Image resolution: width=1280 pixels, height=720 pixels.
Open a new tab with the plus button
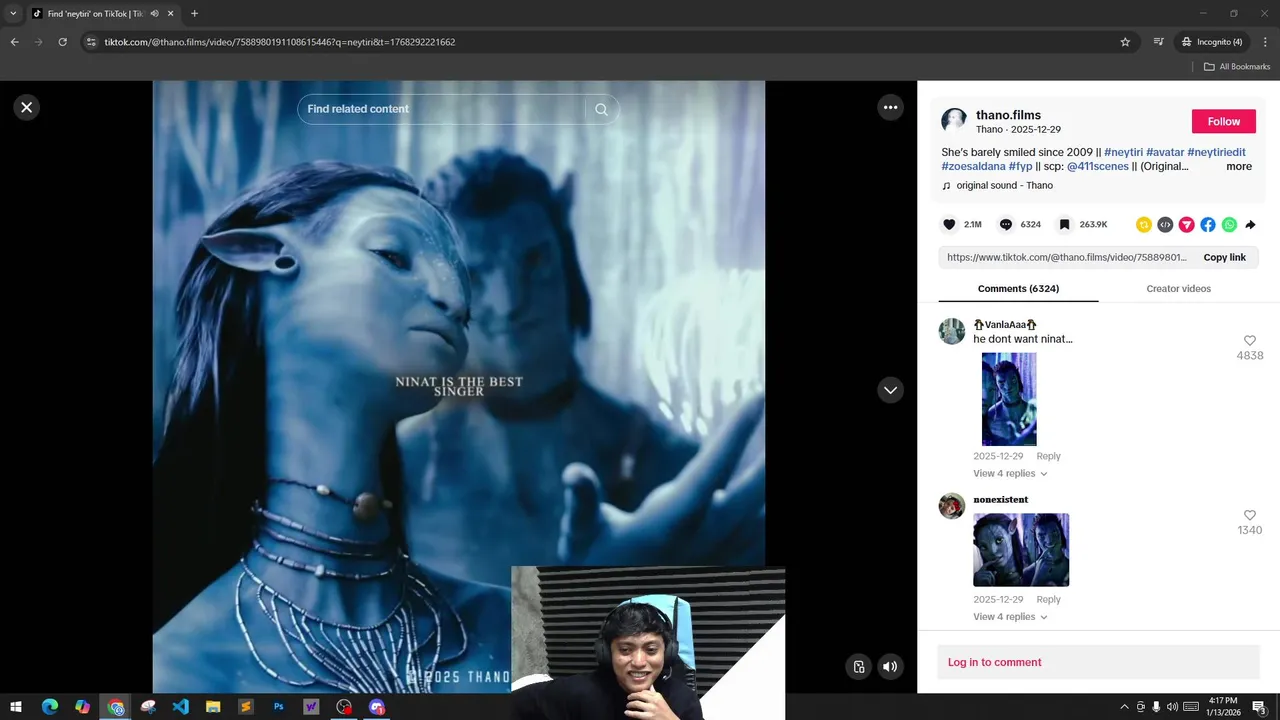coord(194,14)
